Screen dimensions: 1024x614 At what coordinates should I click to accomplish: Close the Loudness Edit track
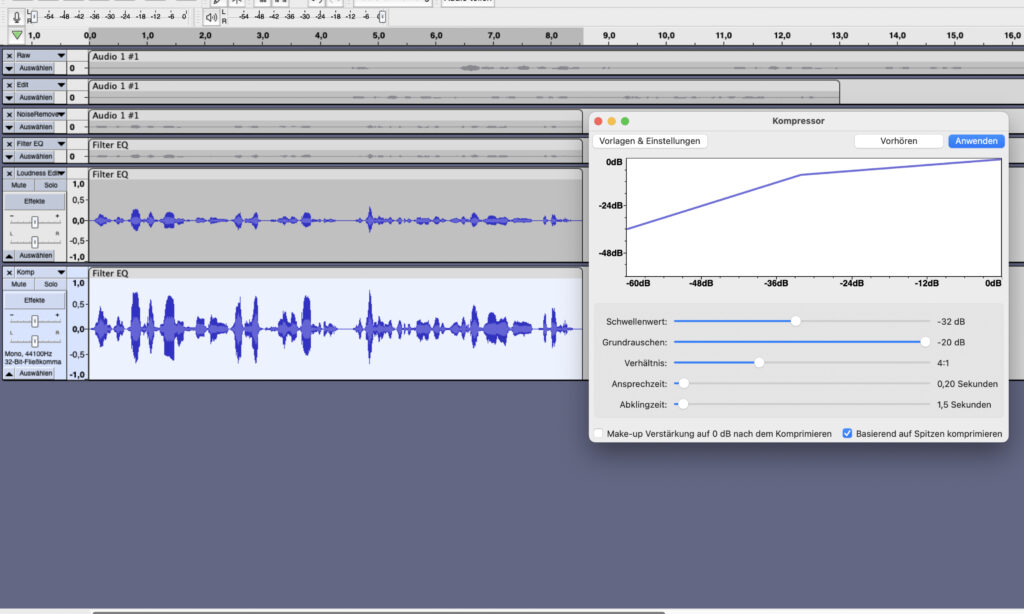(9, 174)
